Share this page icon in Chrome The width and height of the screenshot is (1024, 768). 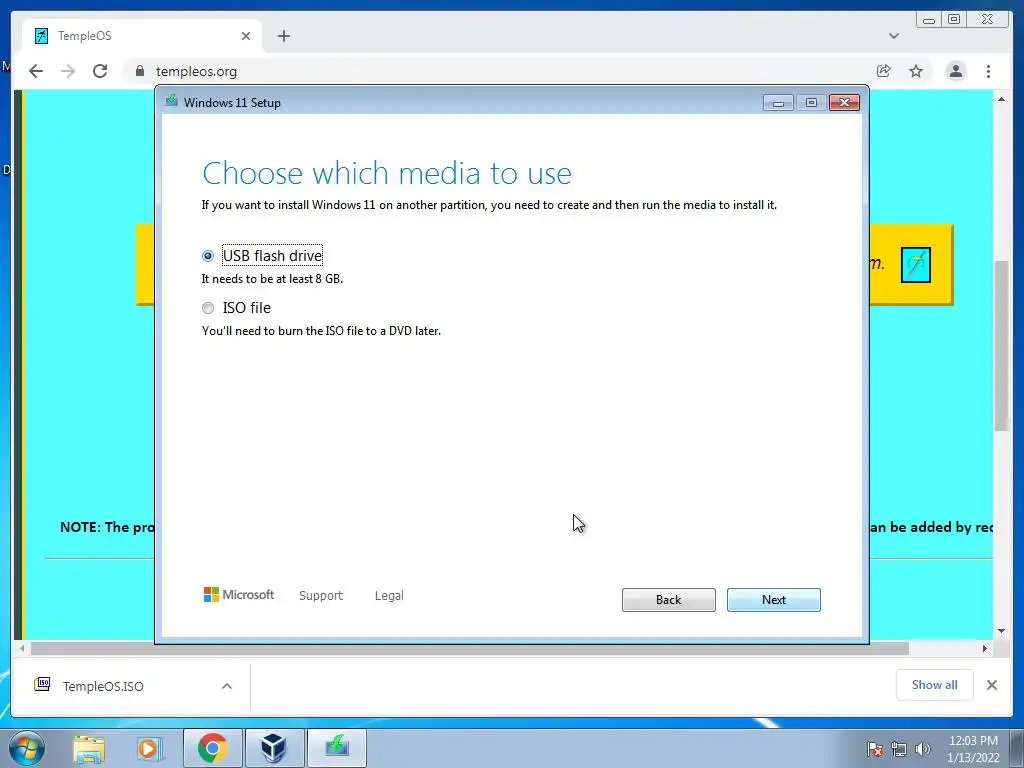[884, 71]
